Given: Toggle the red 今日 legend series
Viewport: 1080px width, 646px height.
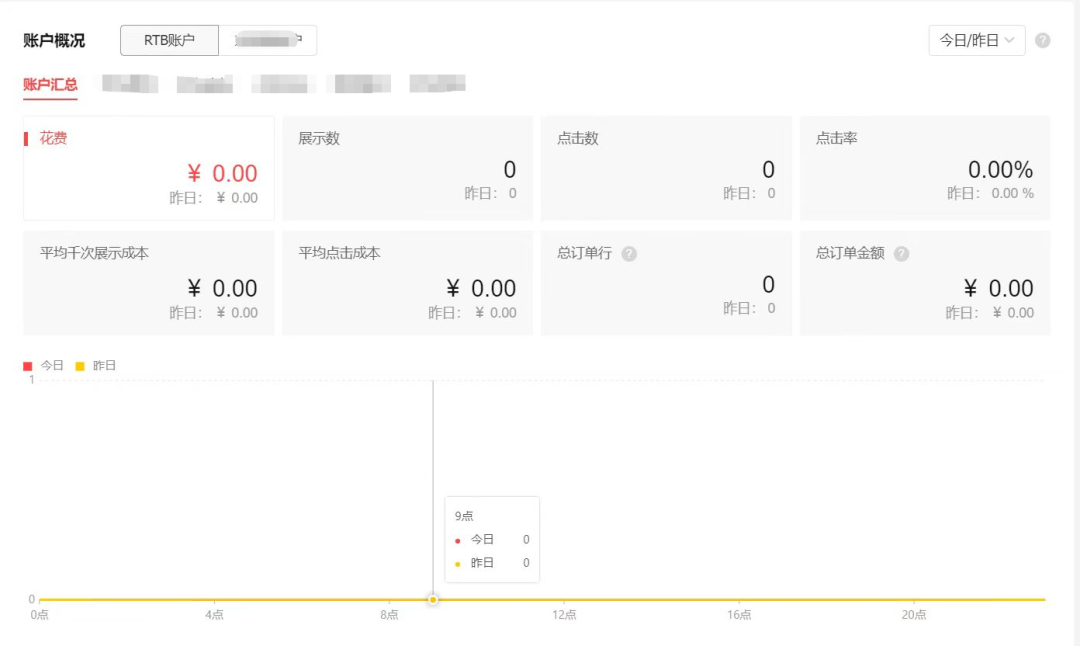Looking at the screenshot, I should [x=43, y=366].
